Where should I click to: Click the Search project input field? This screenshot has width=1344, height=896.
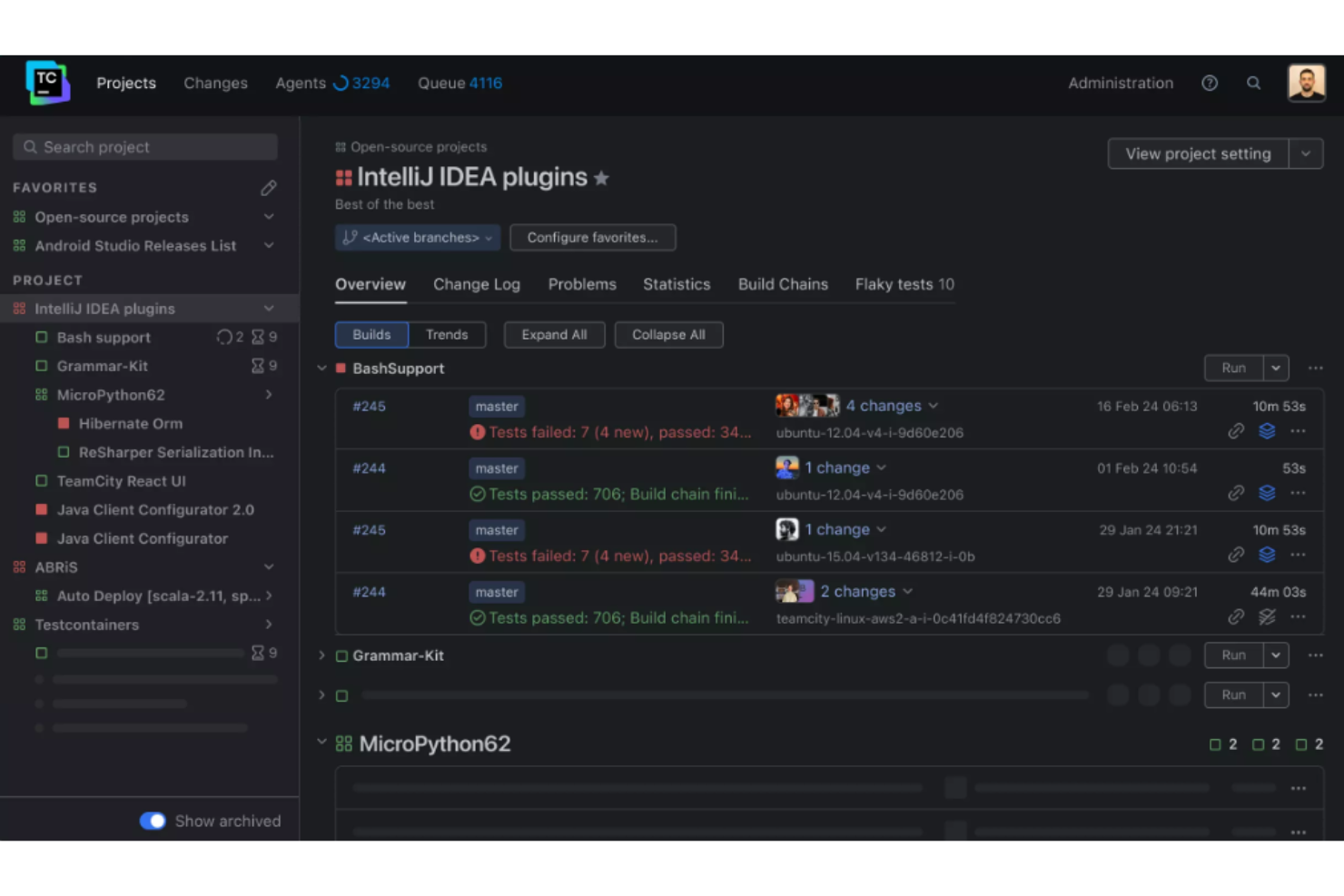point(145,147)
